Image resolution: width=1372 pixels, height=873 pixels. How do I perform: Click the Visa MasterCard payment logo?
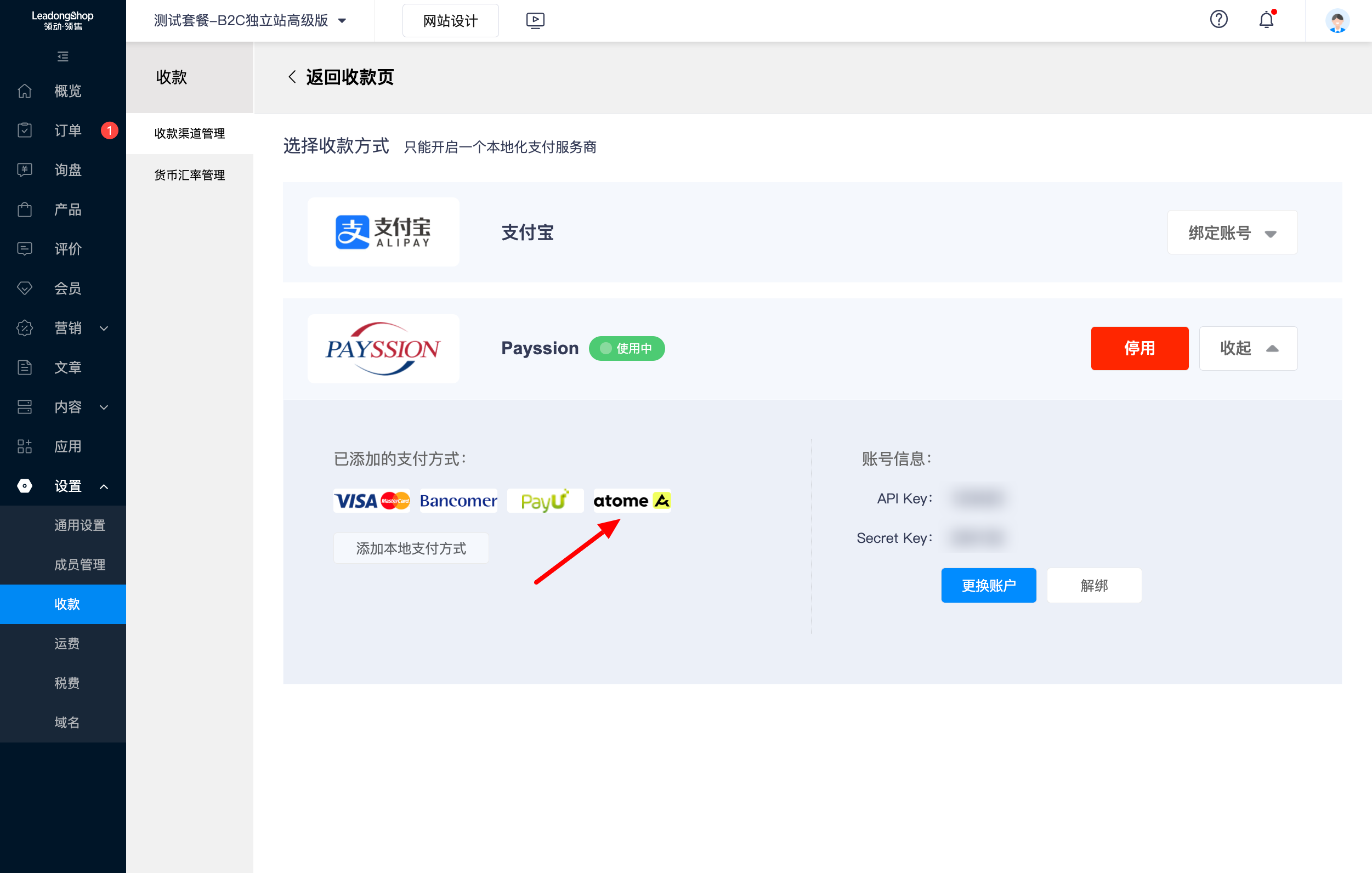tap(371, 501)
